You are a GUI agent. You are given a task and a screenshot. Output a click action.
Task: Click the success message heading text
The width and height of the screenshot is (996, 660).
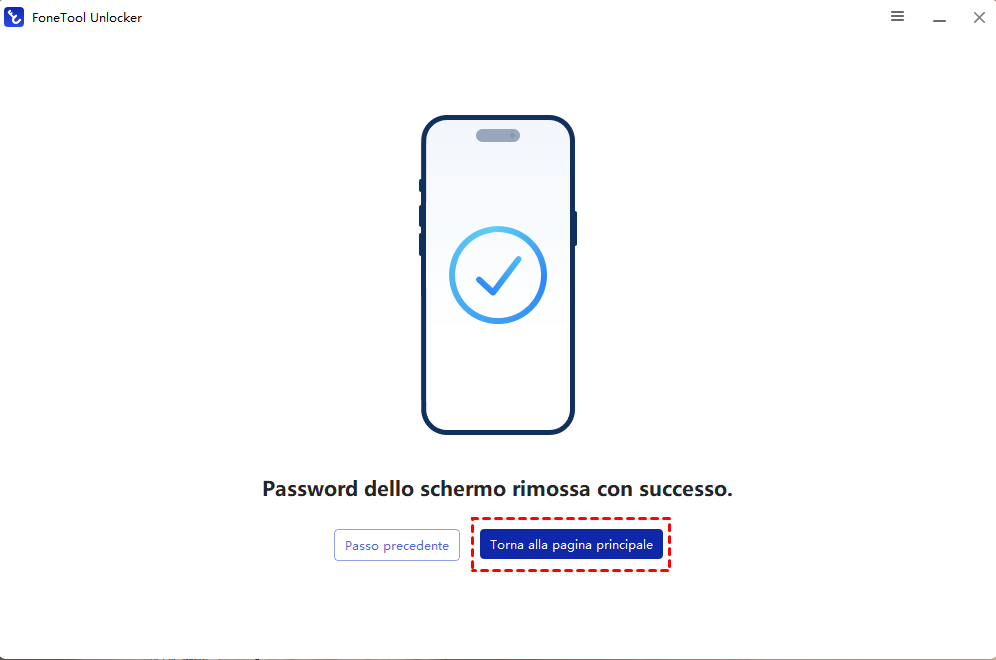(x=497, y=488)
